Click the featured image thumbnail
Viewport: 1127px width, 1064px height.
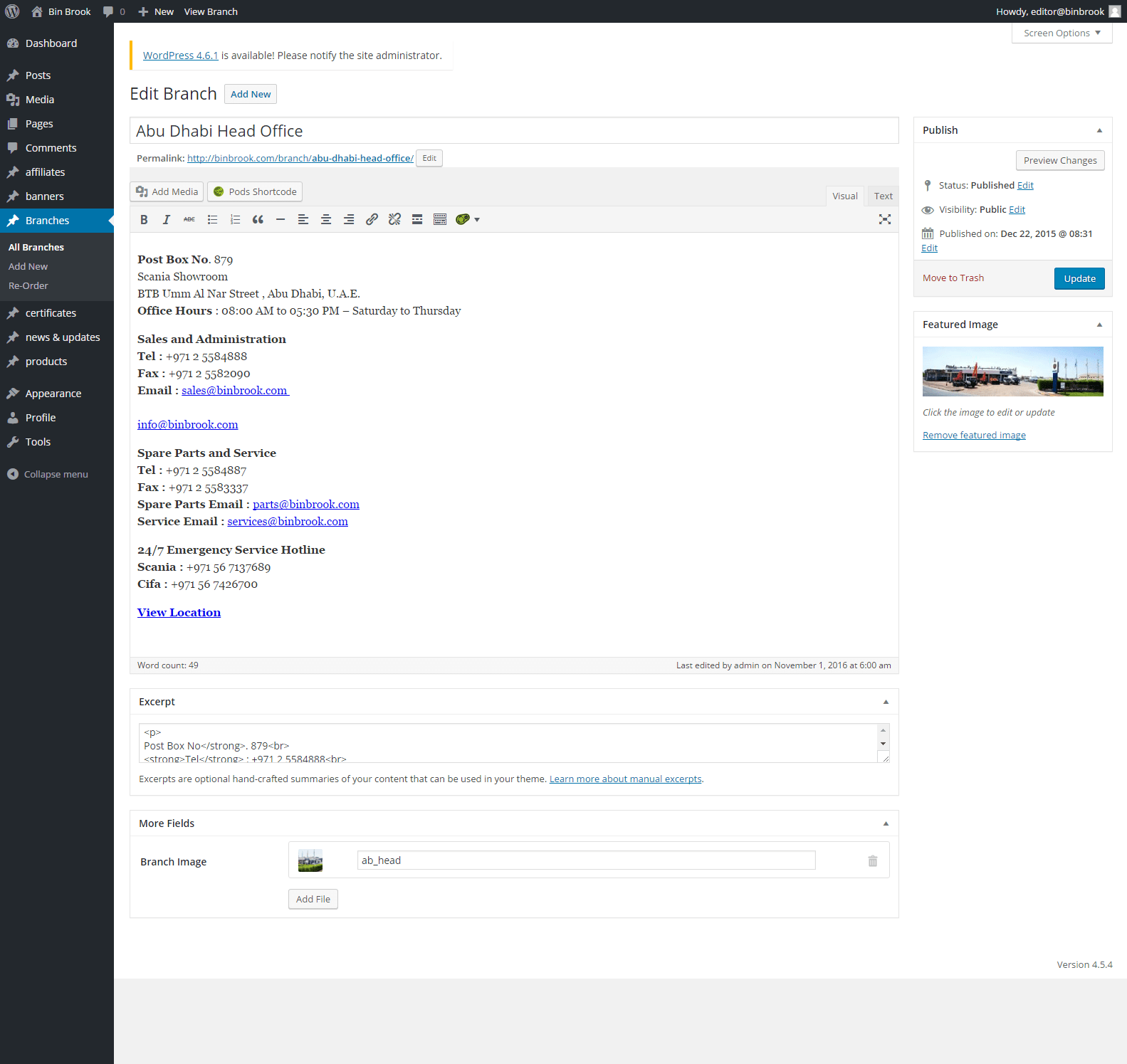point(1012,372)
